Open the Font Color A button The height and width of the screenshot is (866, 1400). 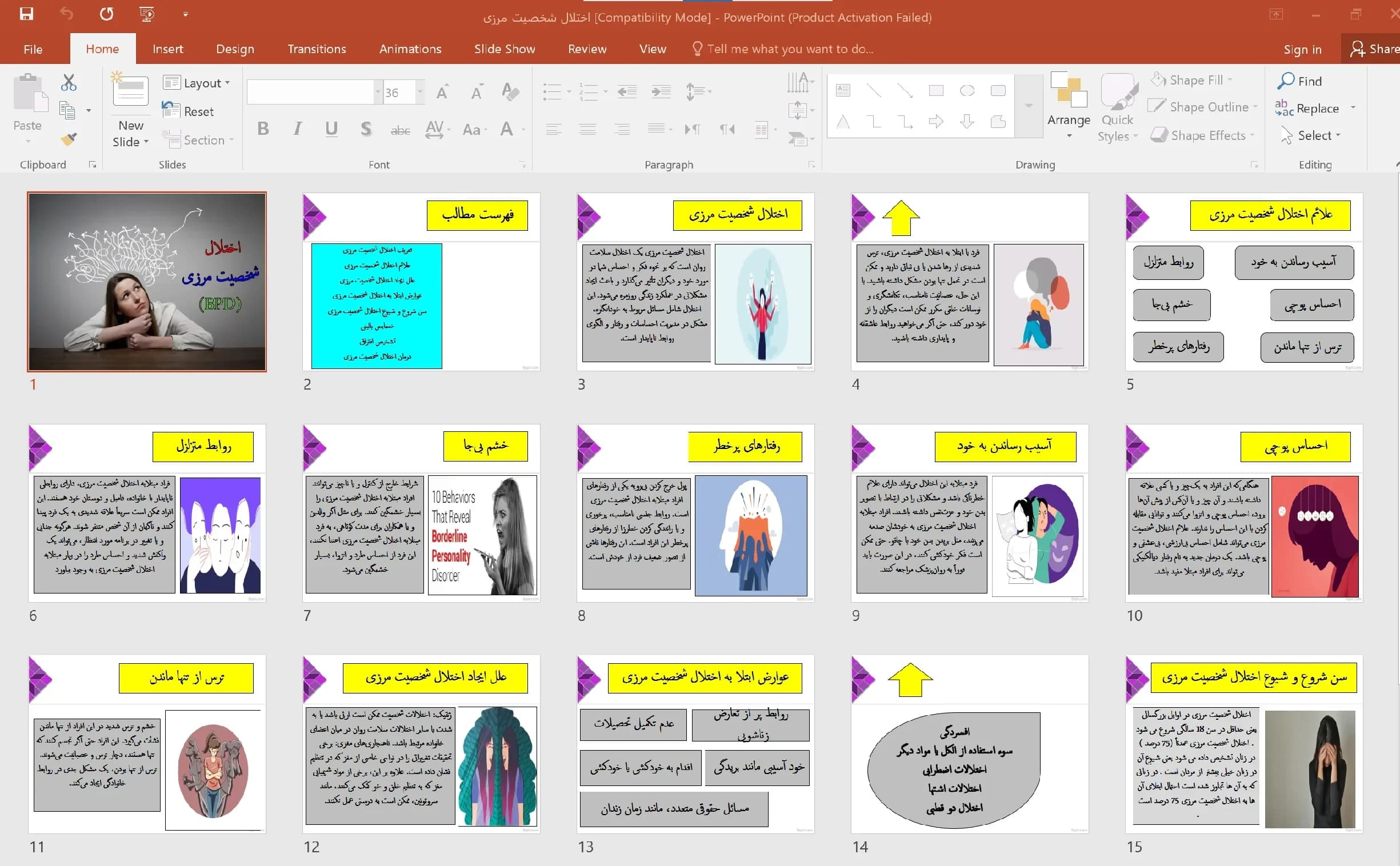click(506, 130)
